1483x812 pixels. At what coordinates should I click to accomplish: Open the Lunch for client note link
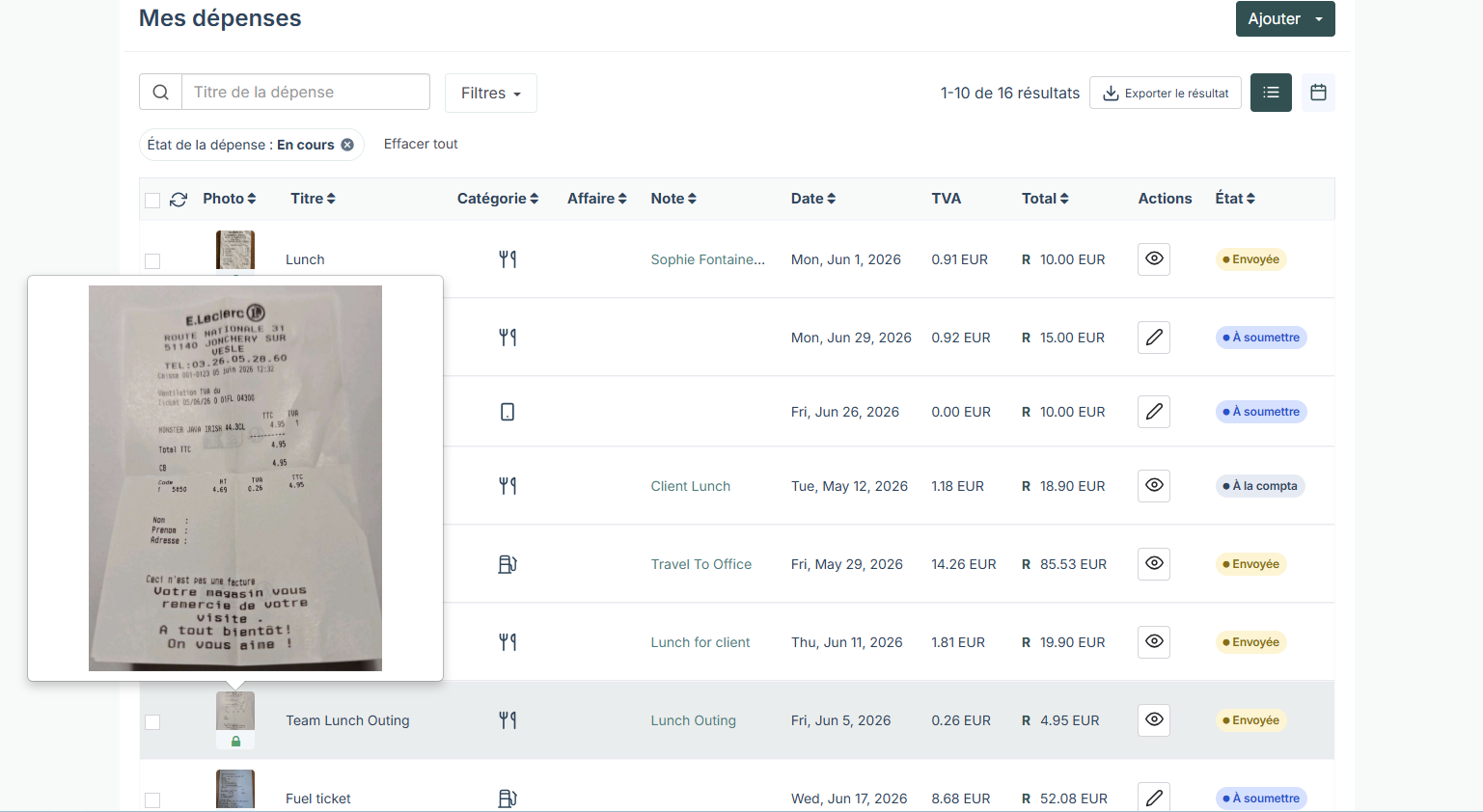[700, 642]
